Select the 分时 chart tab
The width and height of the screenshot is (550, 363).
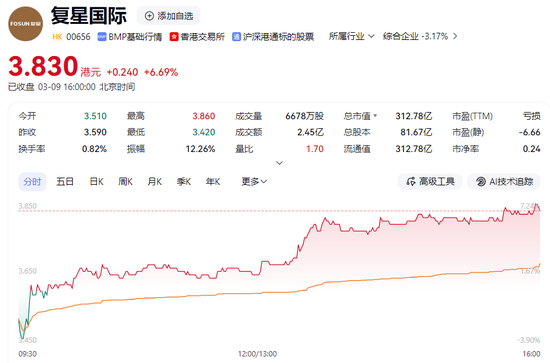pyautogui.click(x=32, y=182)
